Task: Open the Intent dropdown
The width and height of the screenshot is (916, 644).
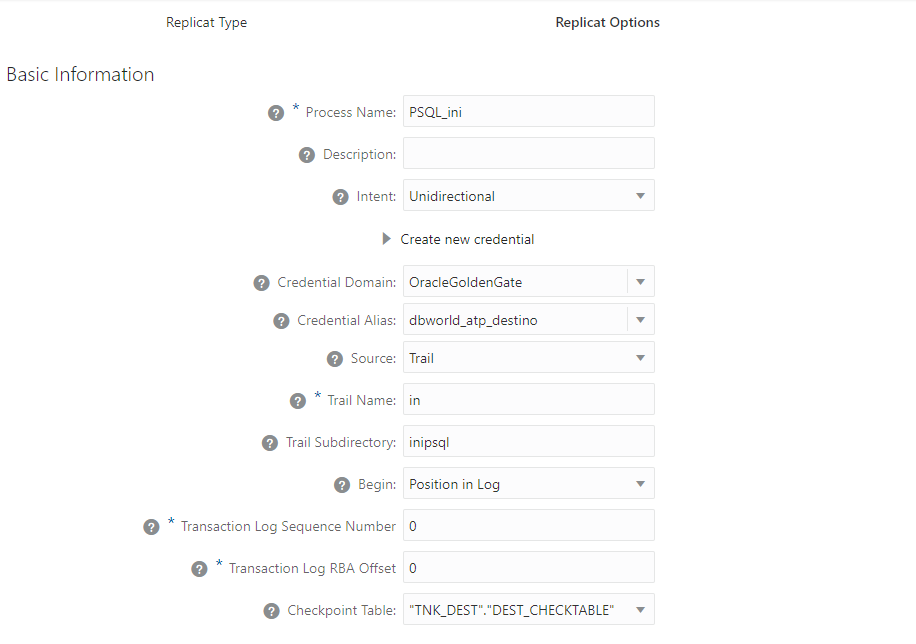Action: tap(640, 196)
